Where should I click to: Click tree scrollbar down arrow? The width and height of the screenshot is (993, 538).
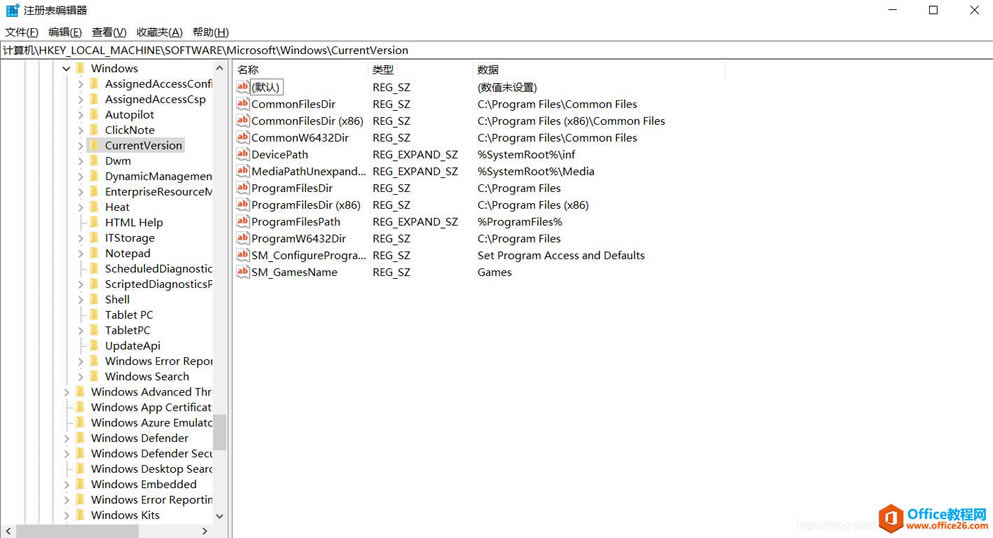pyautogui.click(x=219, y=516)
